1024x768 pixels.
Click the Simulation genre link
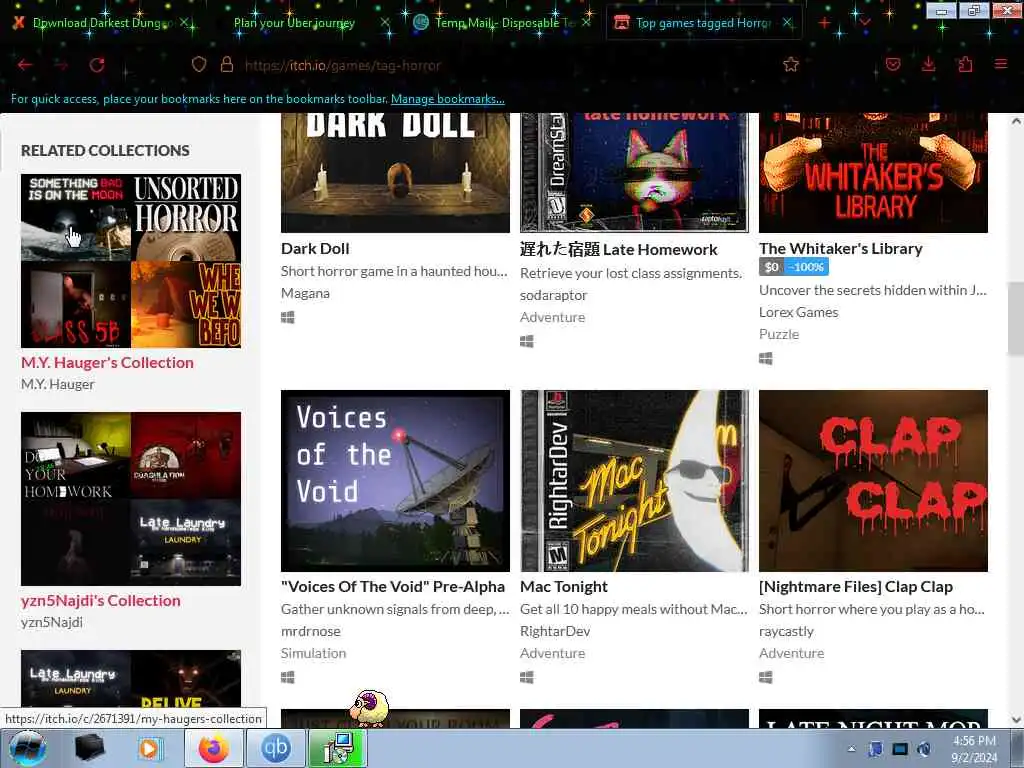(313, 654)
